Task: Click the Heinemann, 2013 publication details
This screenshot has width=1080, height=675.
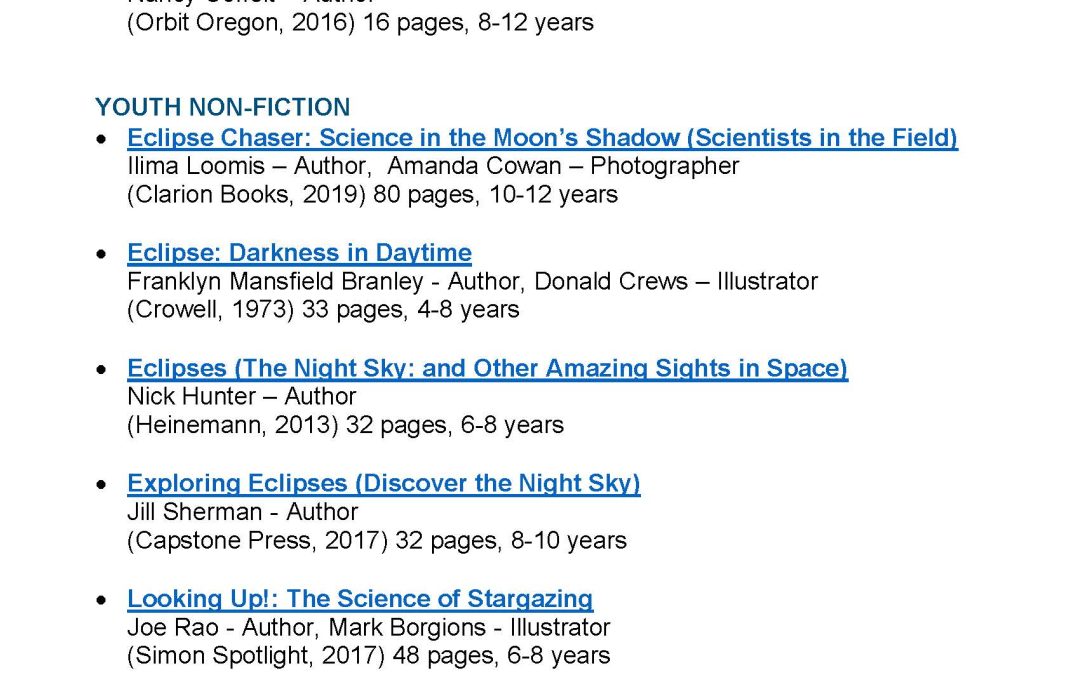Action: point(346,425)
